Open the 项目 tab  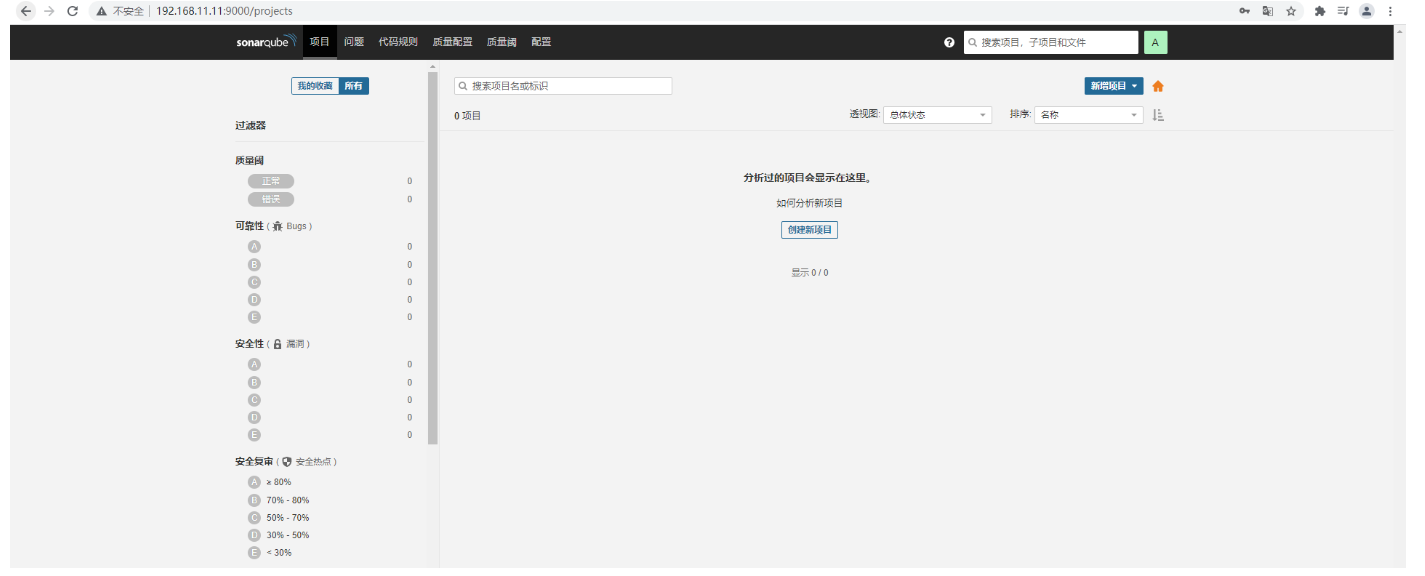[x=319, y=42]
